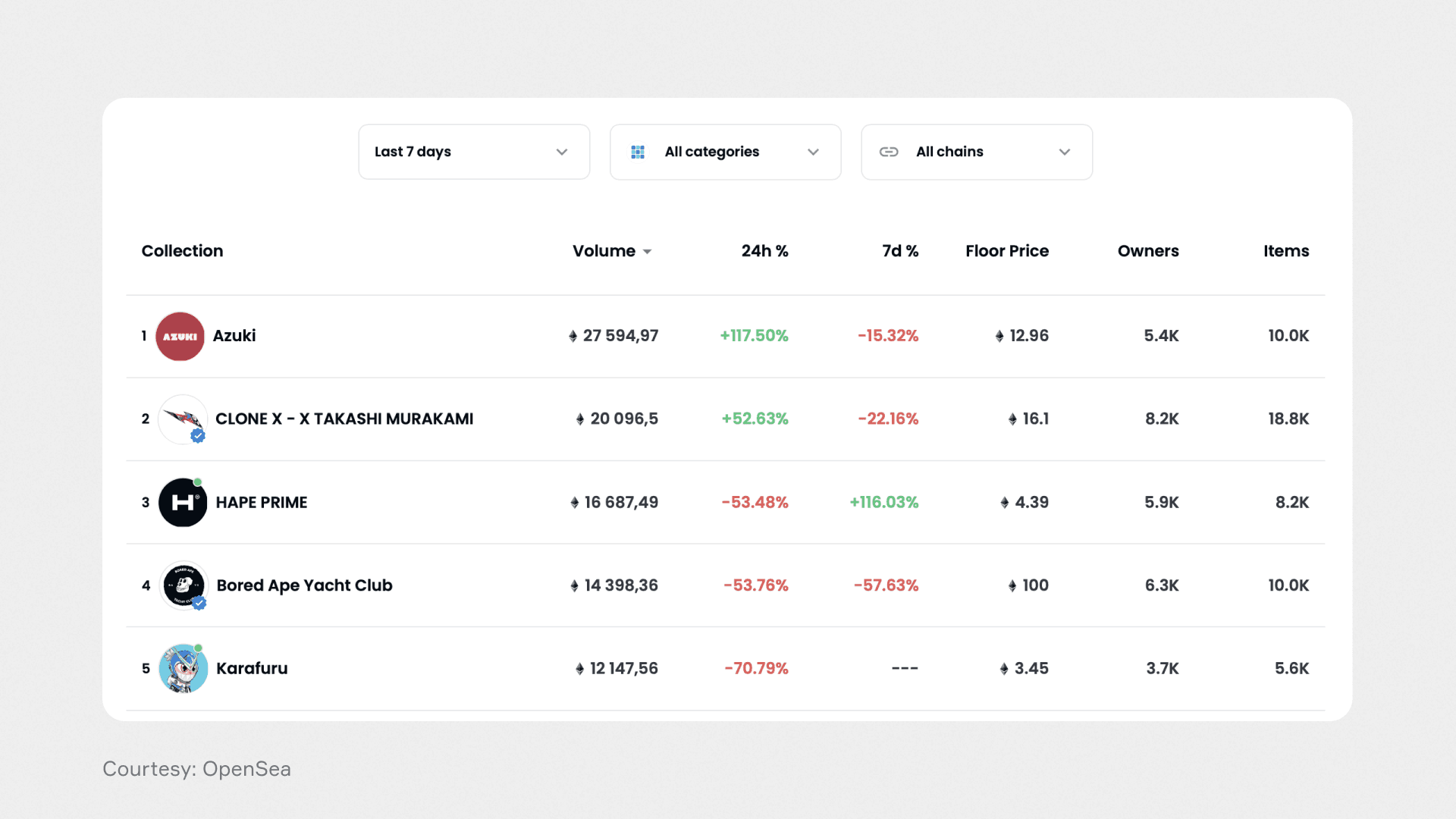The image size is (1456, 819).
Task: Click the chain link icon
Action: click(889, 152)
